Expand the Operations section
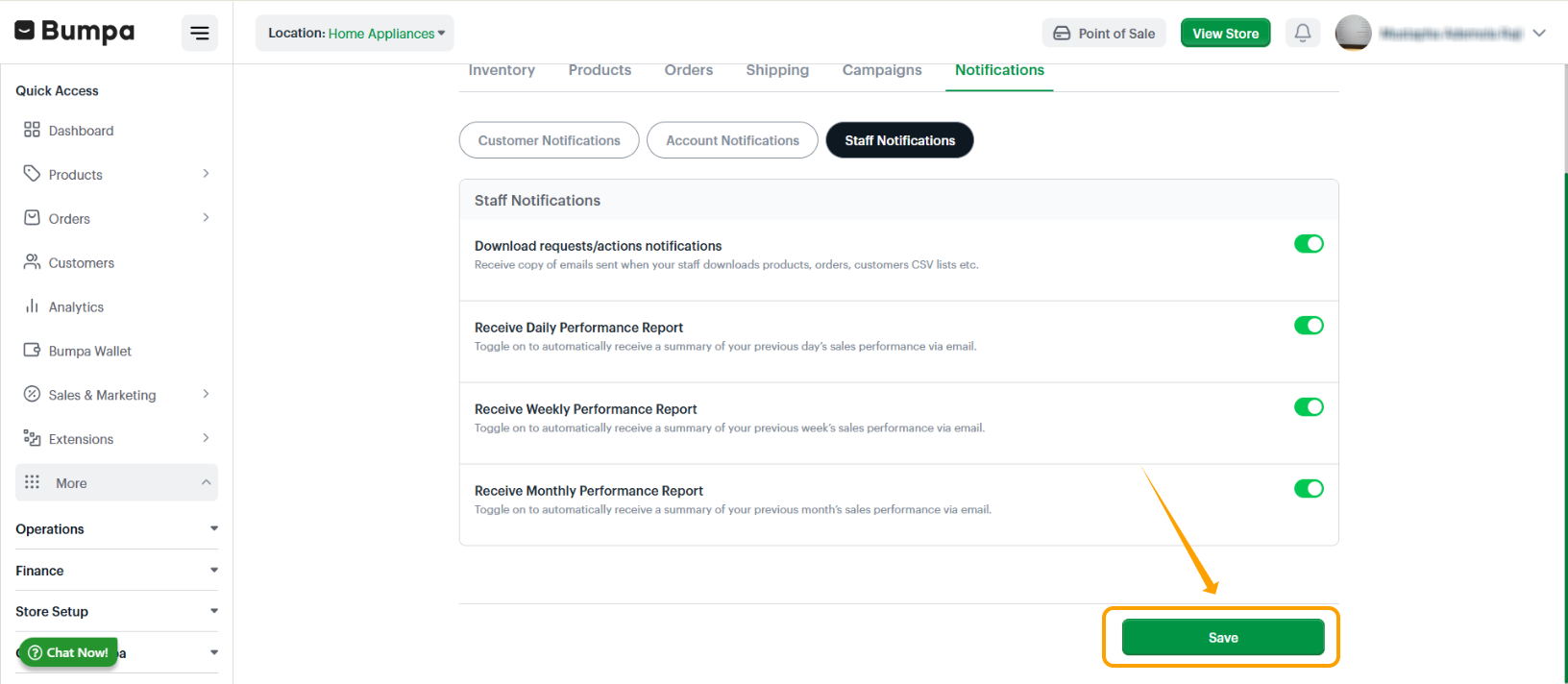This screenshot has height=684, width=1568. [x=116, y=529]
